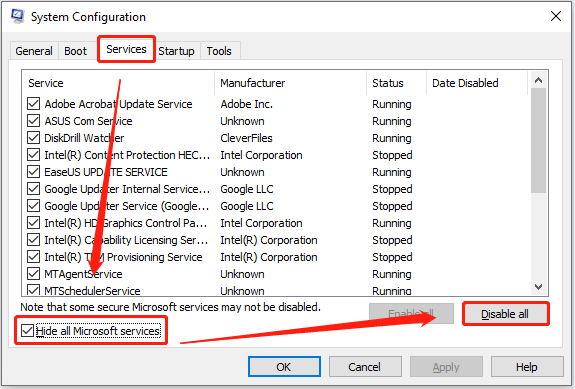The height and width of the screenshot is (389, 575).
Task: Click Running status of EaseUS UPDATE SERVICE
Action: coord(392,172)
